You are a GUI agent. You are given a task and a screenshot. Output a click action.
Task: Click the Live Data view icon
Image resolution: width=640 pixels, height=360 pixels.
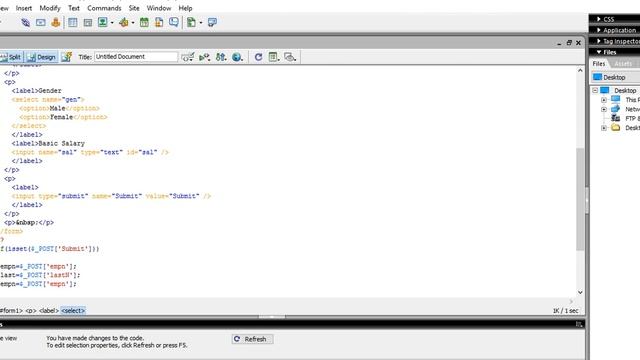tap(67, 57)
